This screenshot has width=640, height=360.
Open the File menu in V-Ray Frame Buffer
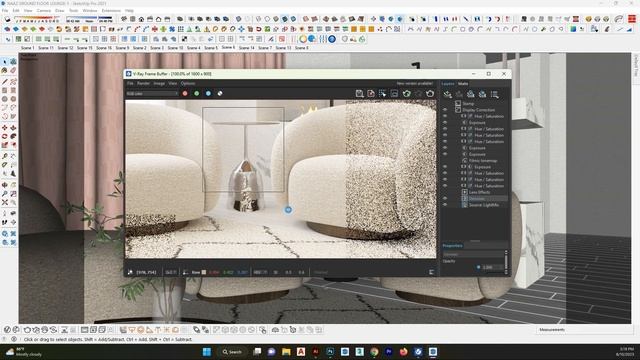(x=130, y=83)
